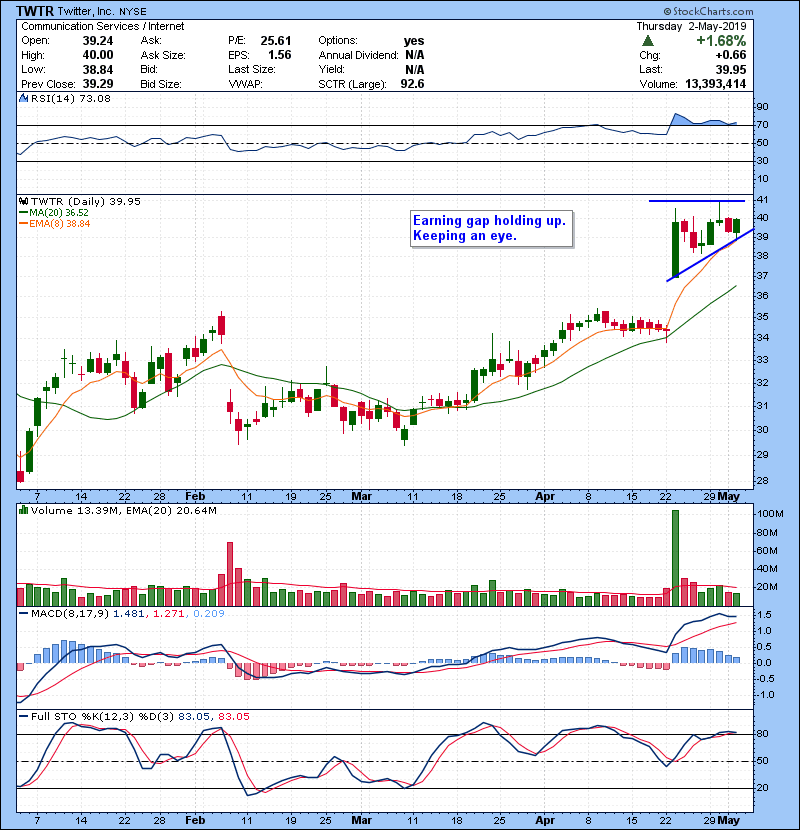Click the N/A value in the Yield row
This screenshot has height=830, width=800.
pyautogui.click(x=415, y=69)
